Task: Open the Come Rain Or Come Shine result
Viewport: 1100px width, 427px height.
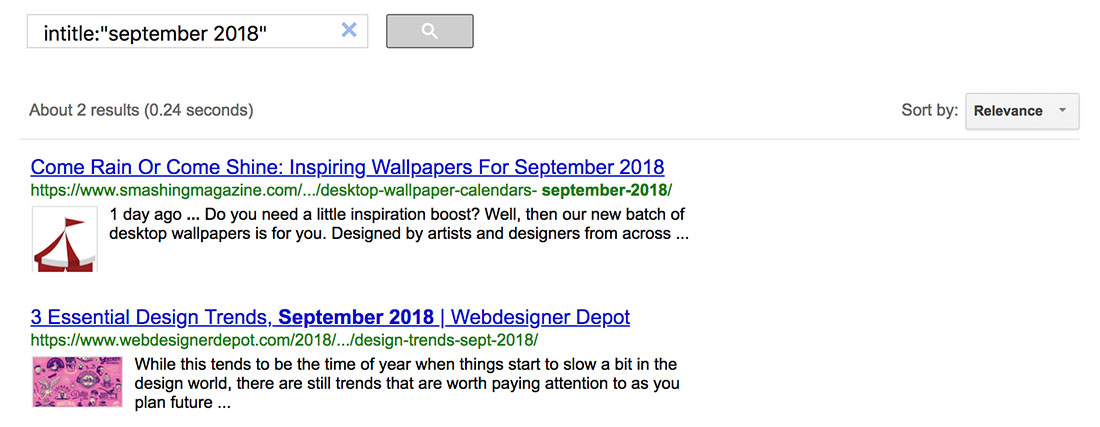Action: 347,167
